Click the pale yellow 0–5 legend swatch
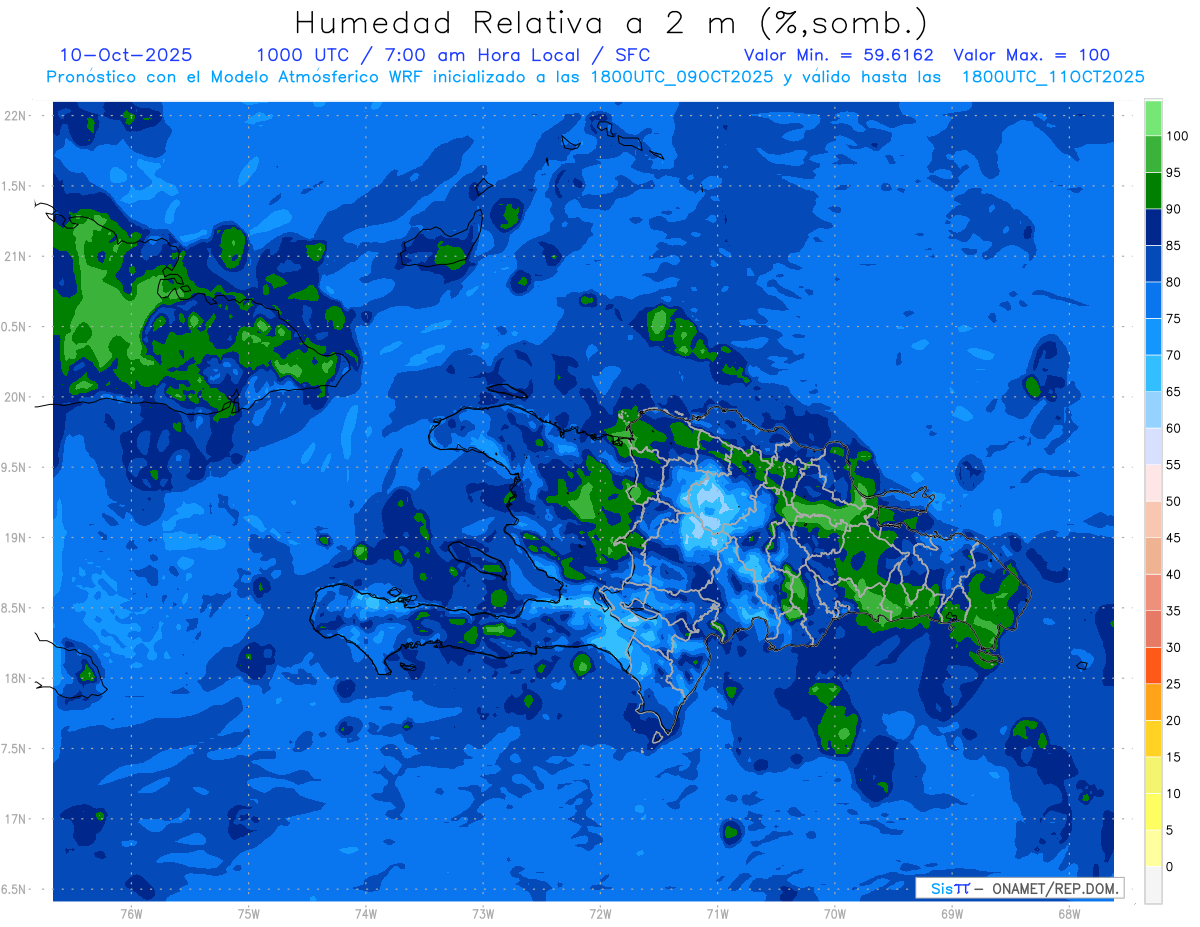The height and width of the screenshot is (927, 1200). [1153, 848]
